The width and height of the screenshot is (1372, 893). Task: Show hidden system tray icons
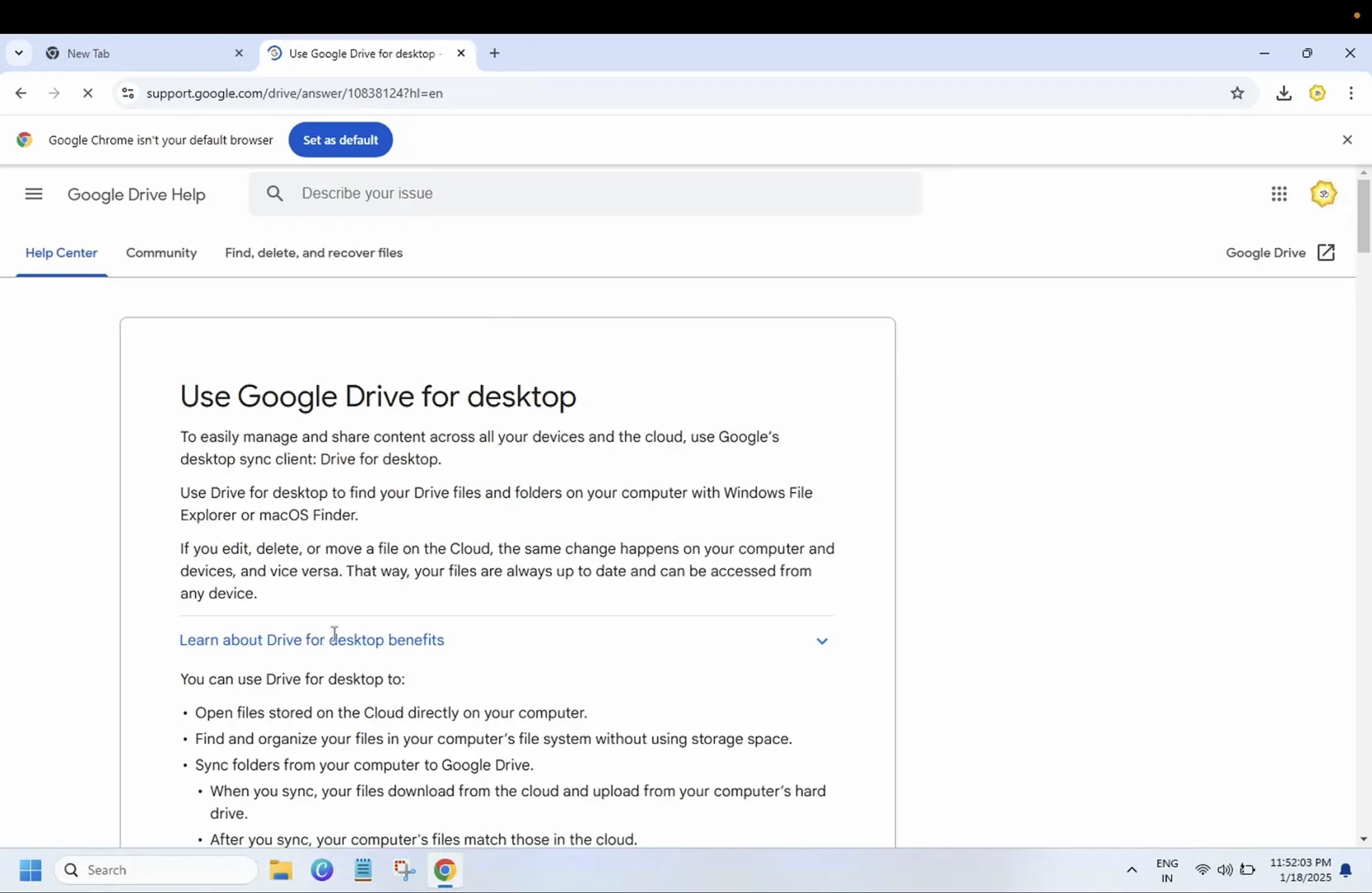[1131, 870]
